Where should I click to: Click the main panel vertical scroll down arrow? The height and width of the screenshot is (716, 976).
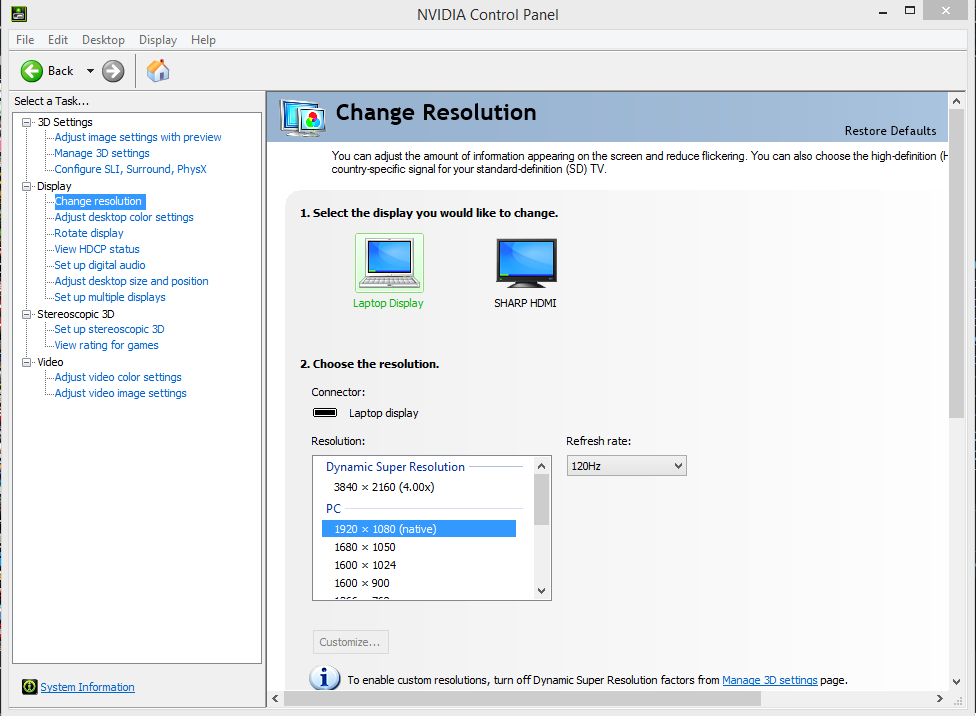(956, 682)
